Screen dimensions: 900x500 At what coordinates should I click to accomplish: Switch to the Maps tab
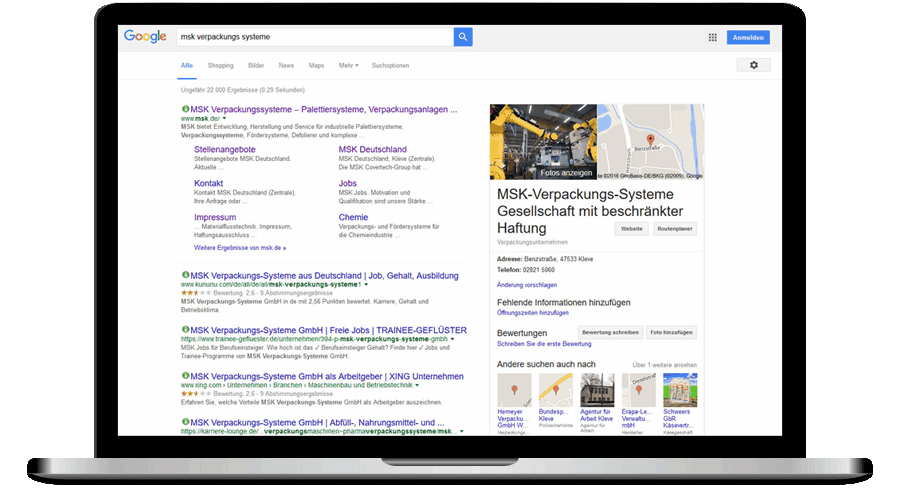[x=316, y=65]
